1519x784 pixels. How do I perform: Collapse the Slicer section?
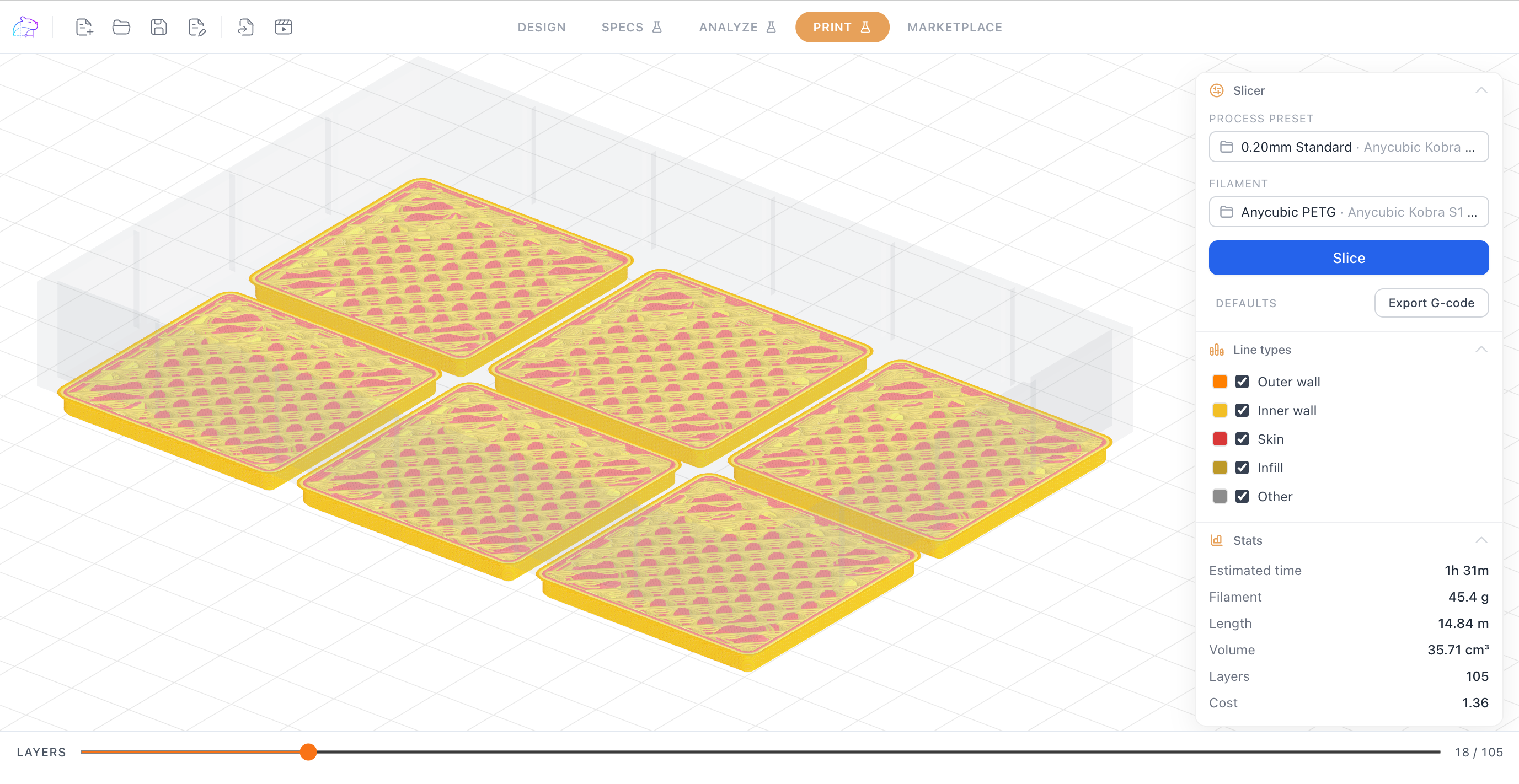1481,90
